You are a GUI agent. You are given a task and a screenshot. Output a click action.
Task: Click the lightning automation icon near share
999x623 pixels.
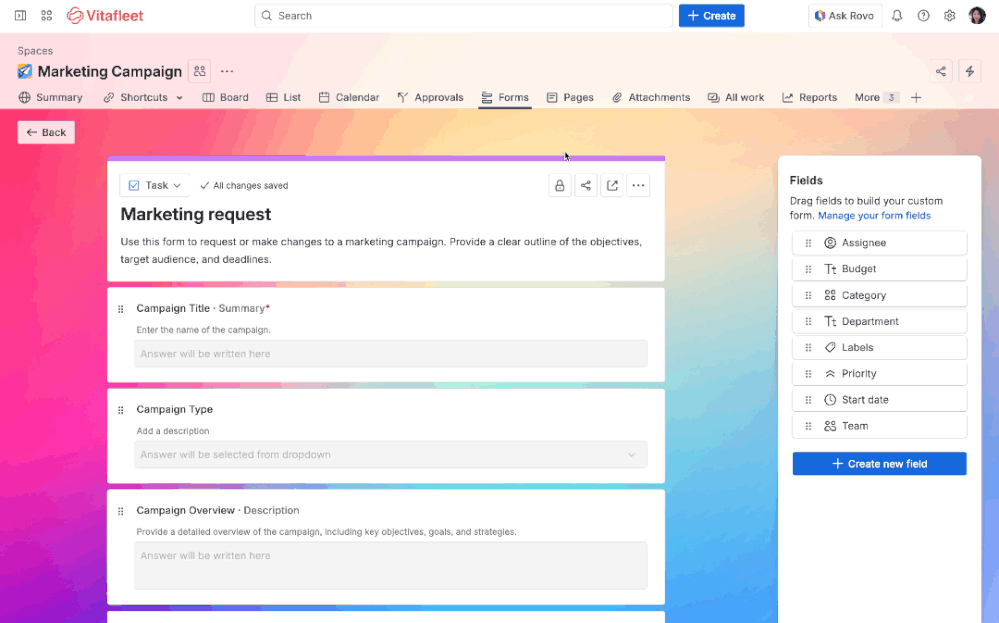point(969,71)
